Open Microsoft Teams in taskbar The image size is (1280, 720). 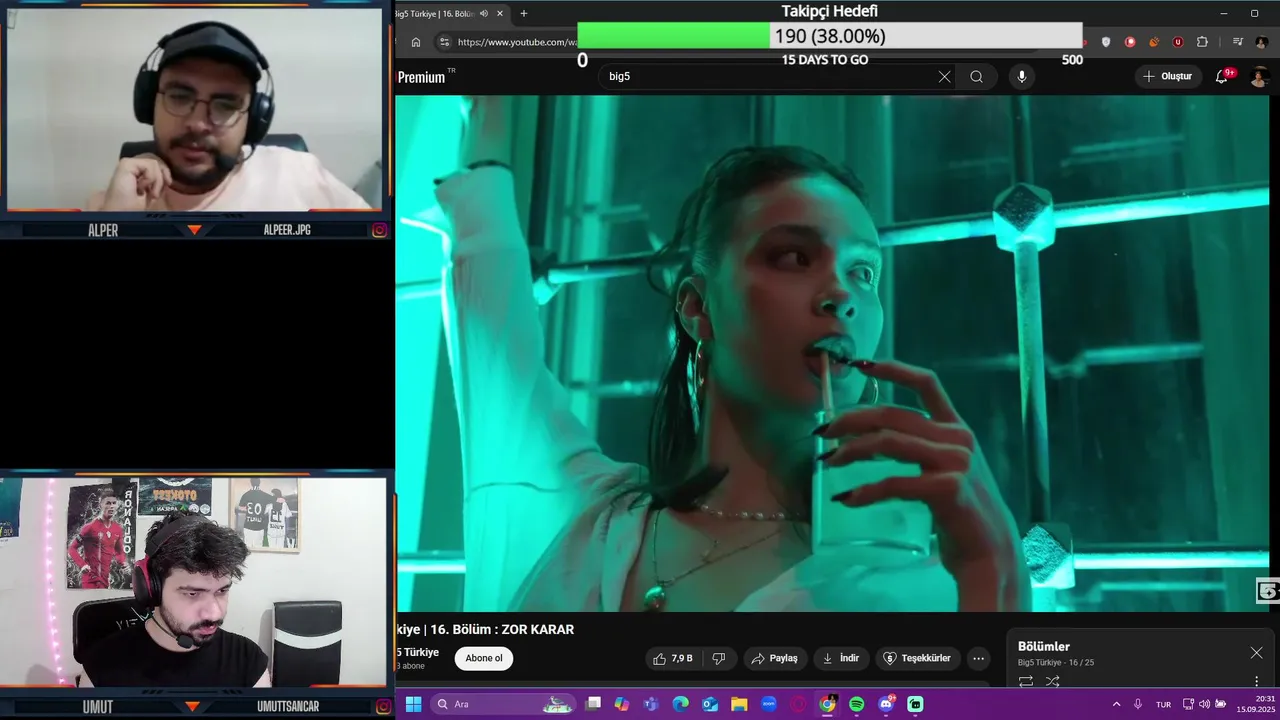651,704
